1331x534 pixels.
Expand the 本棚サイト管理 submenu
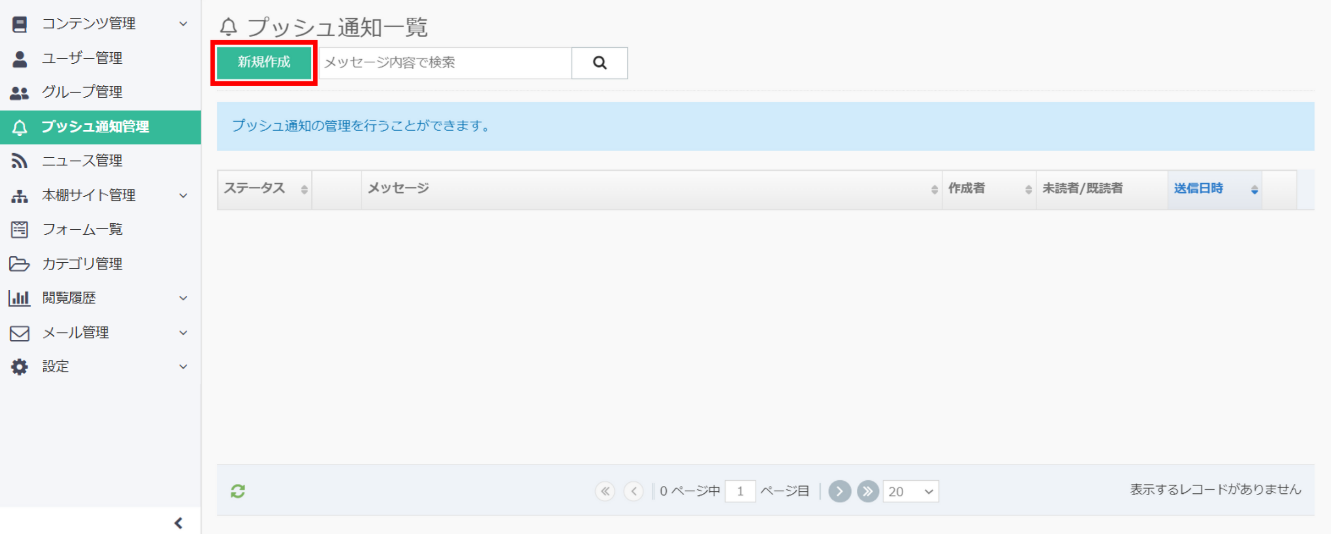182,195
